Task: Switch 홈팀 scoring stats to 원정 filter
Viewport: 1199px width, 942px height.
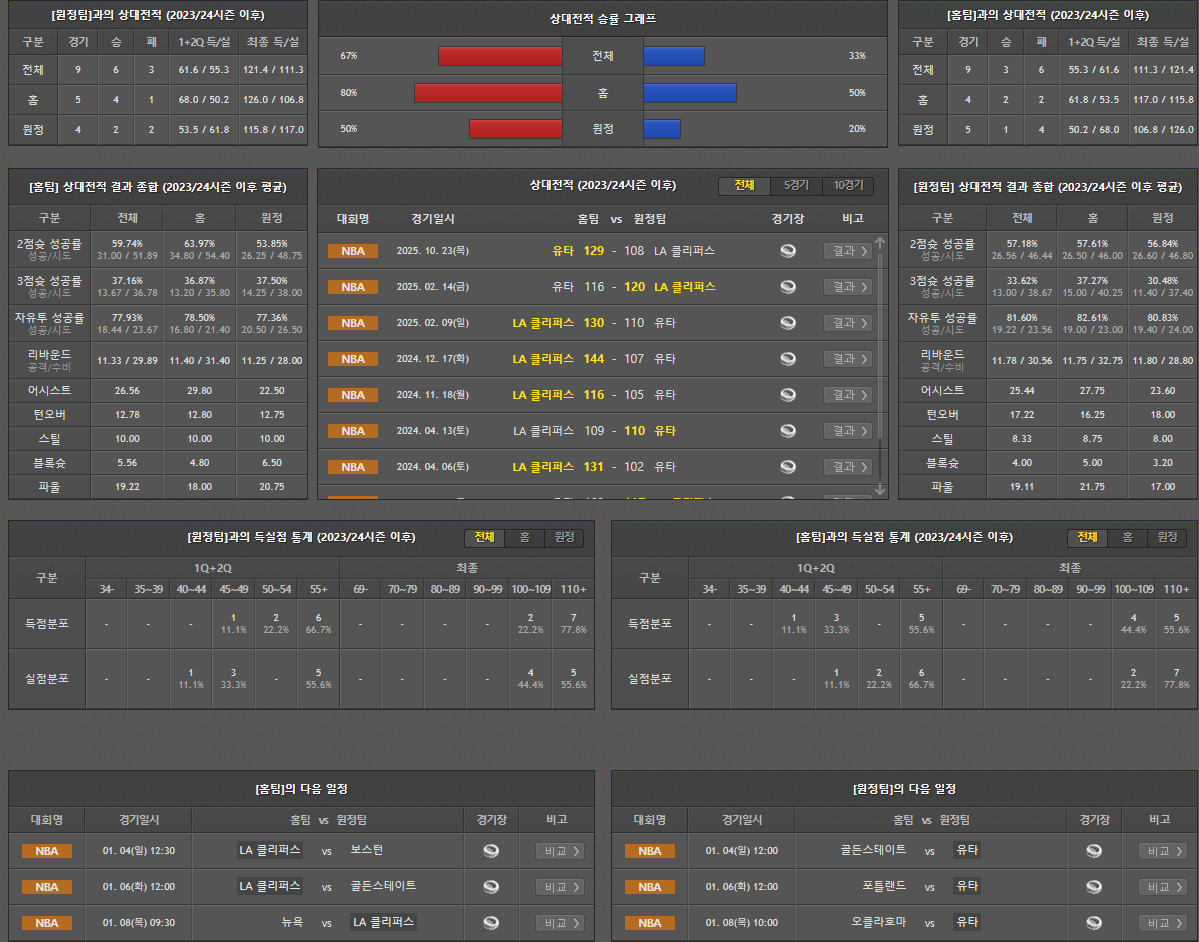Action: (x=1167, y=538)
